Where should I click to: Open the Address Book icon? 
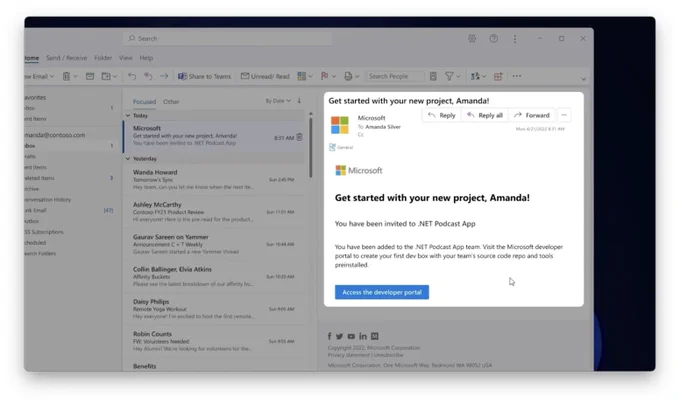433,76
